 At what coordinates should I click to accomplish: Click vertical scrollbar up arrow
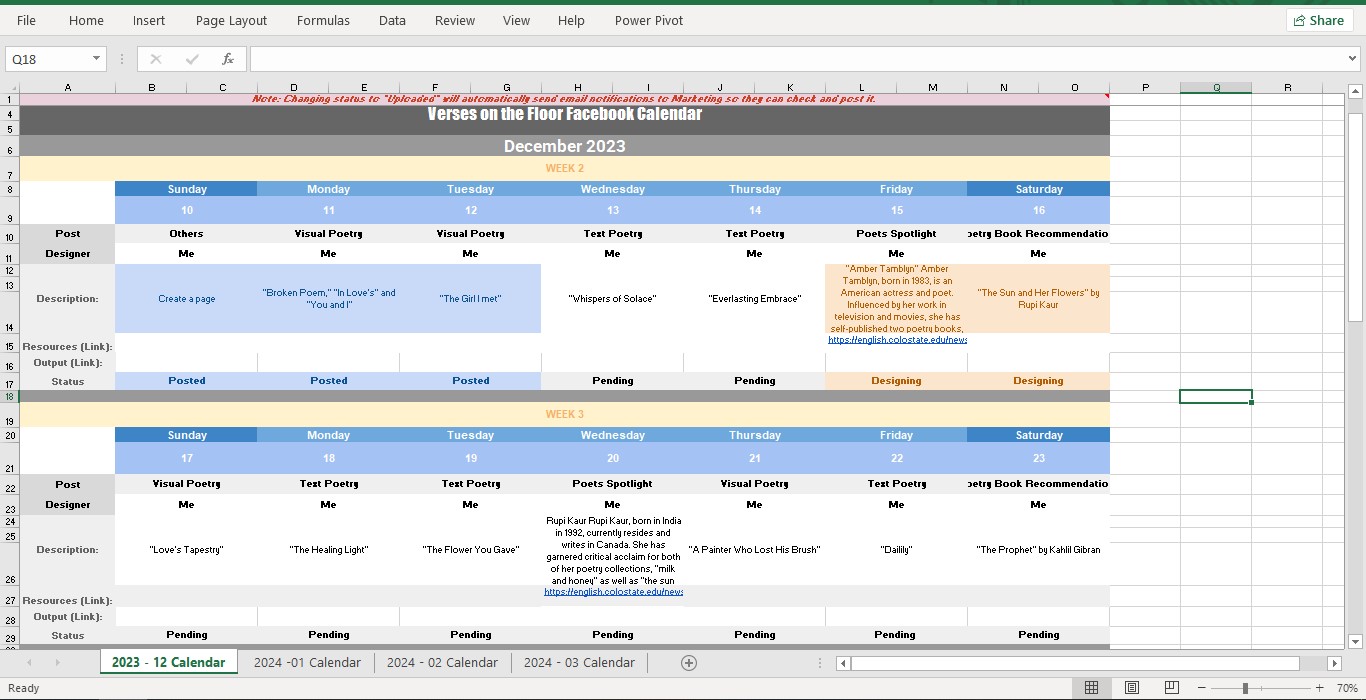coord(1356,92)
